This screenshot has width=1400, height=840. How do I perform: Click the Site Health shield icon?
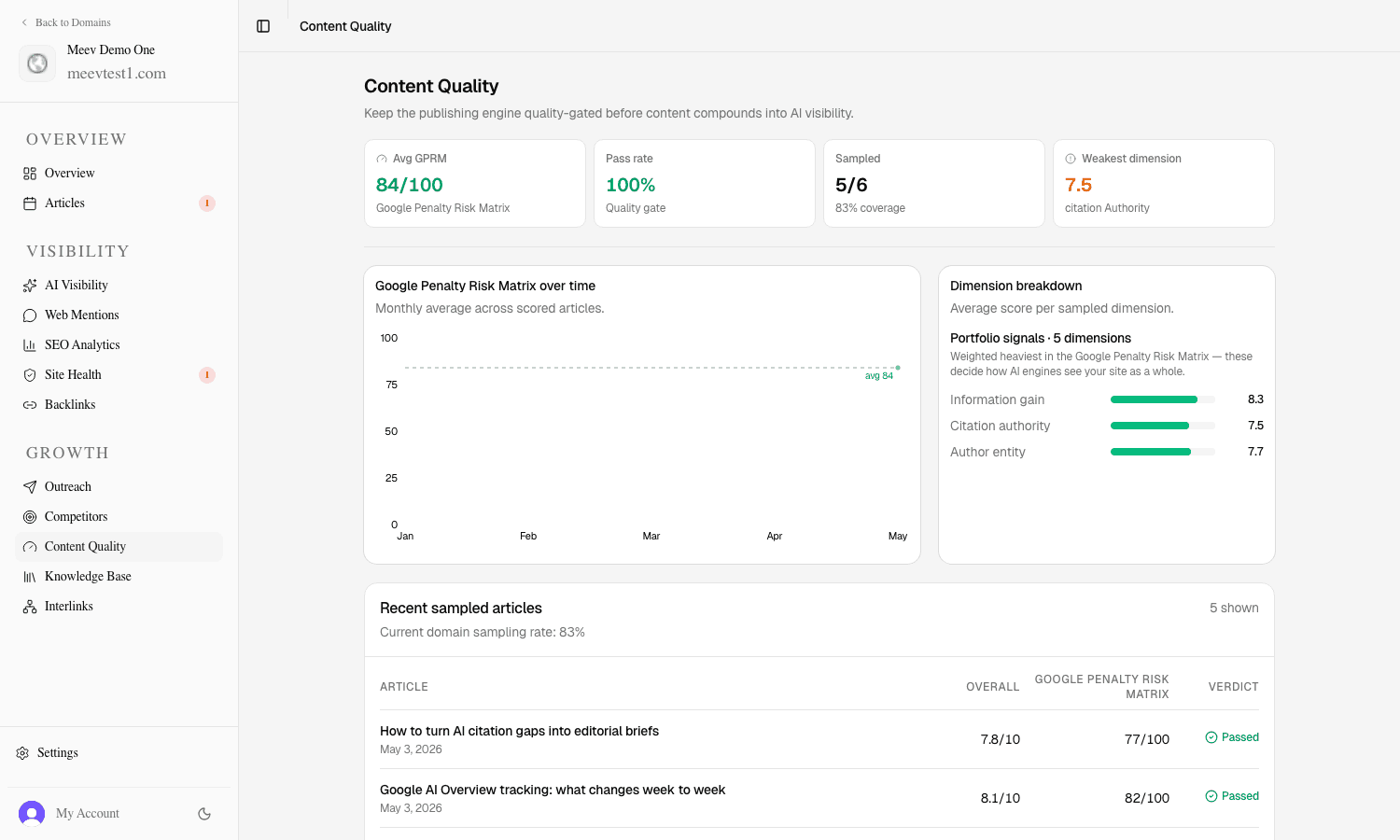(x=30, y=375)
